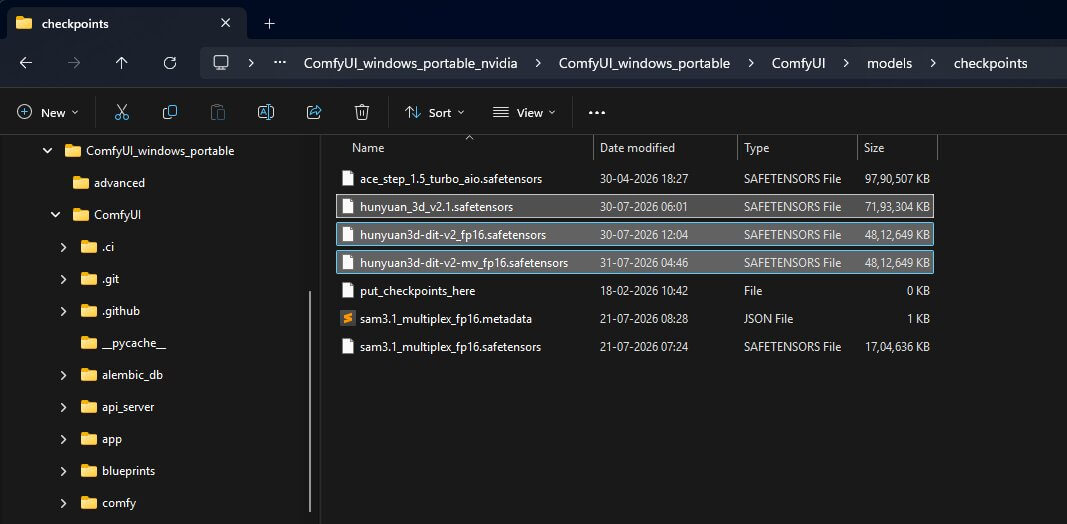The height and width of the screenshot is (524, 1067).
Task: Open the Sort dropdown menu
Action: [x=434, y=112]
